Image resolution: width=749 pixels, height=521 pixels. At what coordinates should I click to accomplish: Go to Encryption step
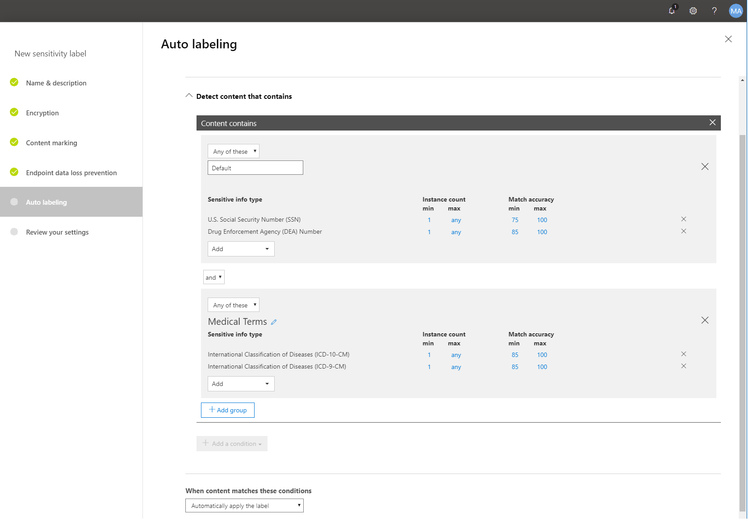pyautogui.click(x=42, y=113)
